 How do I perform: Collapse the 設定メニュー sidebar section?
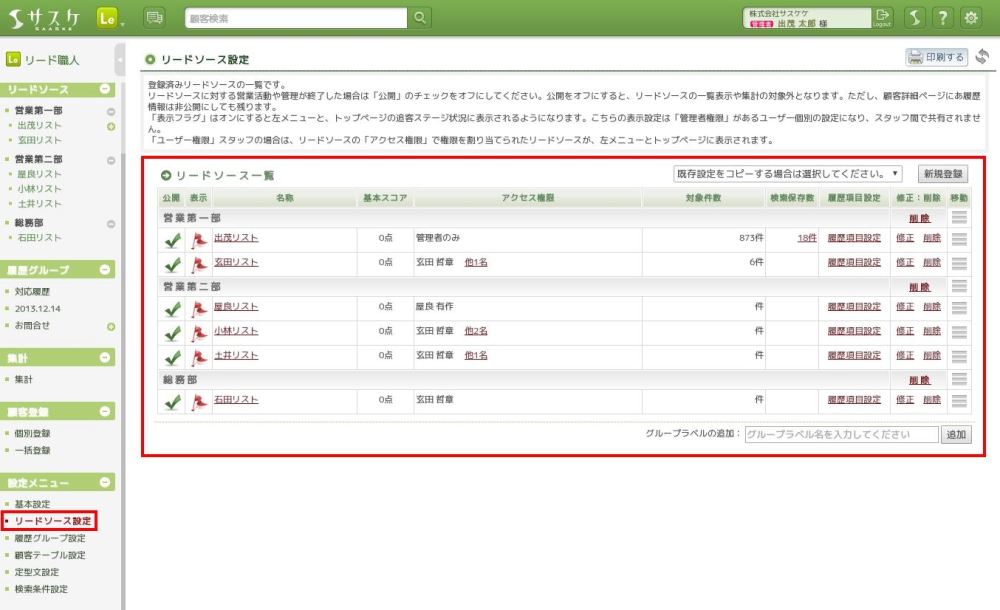[105, 484]
